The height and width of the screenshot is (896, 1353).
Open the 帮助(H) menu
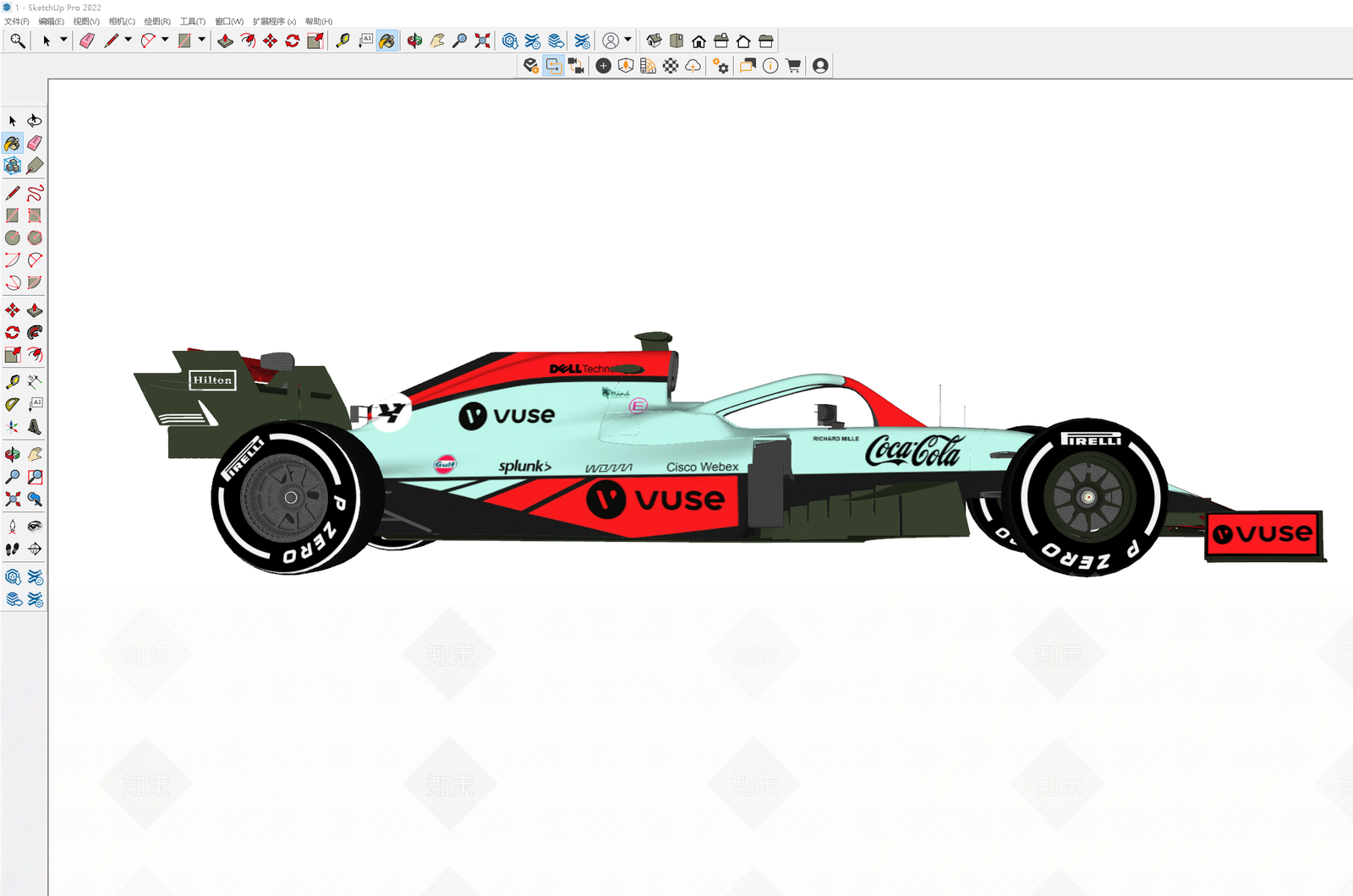coord(319,21)
